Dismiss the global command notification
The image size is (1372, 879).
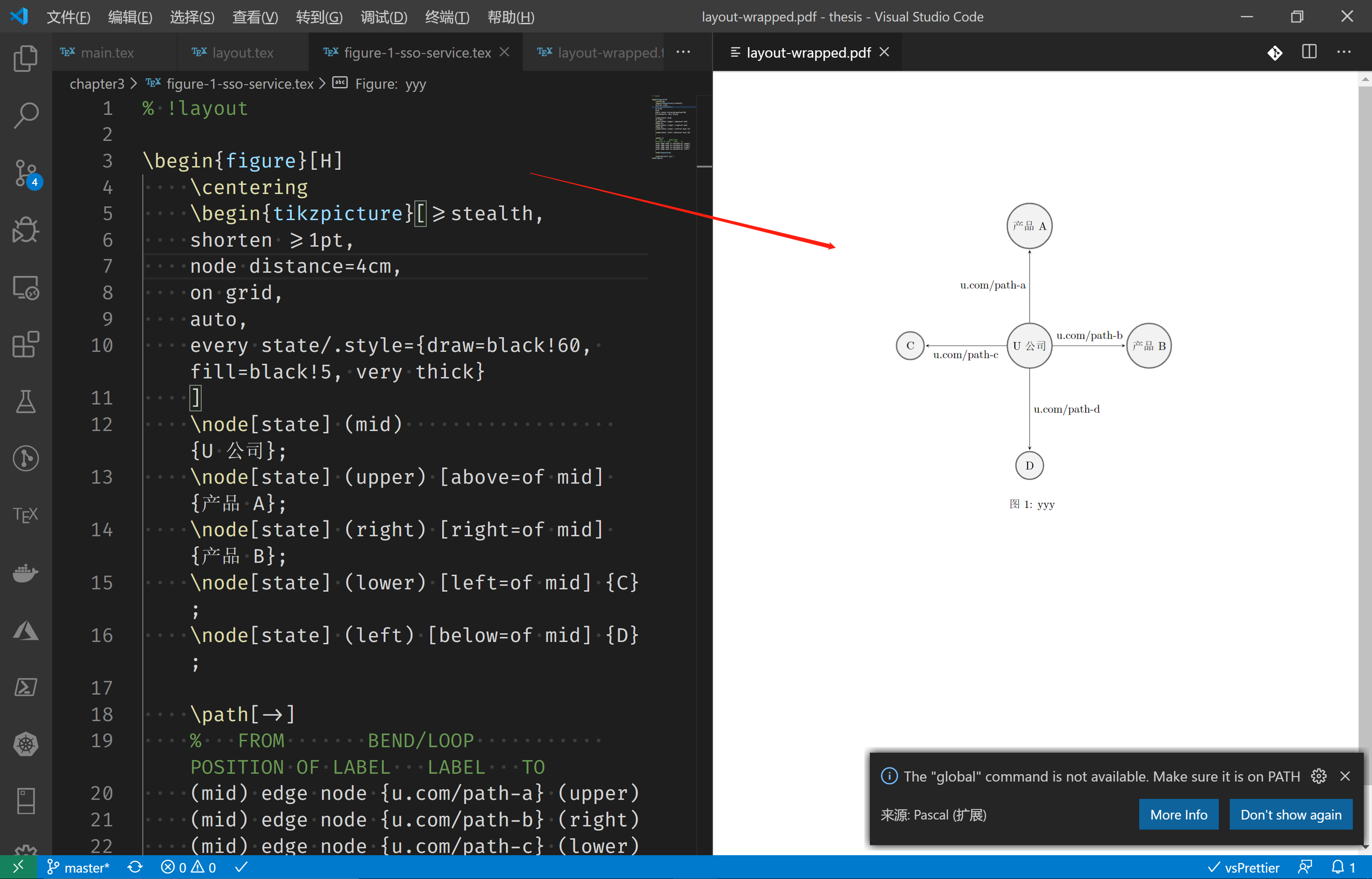(1345, 776)
